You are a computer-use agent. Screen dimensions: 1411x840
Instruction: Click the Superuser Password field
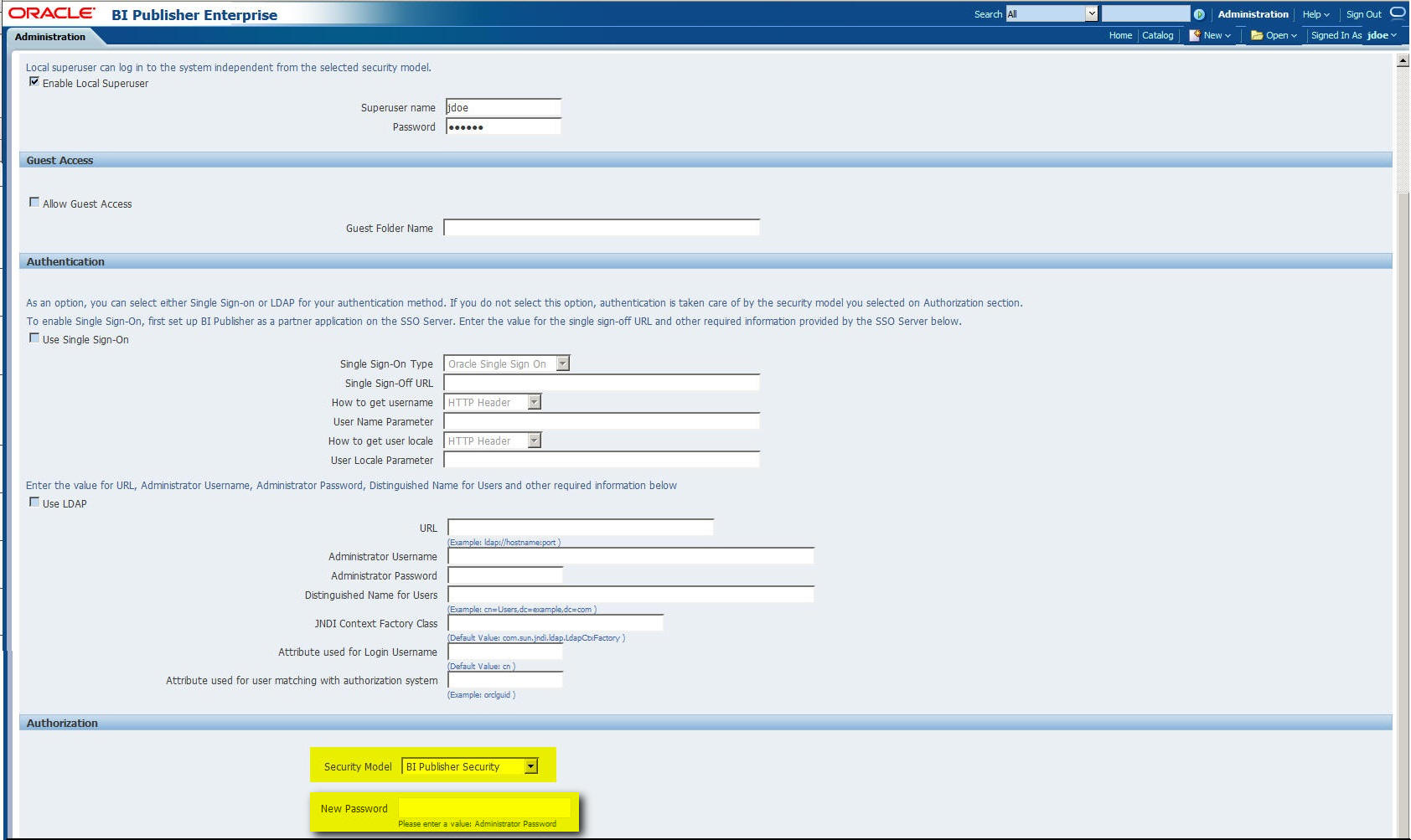click(x=503, y=126)
